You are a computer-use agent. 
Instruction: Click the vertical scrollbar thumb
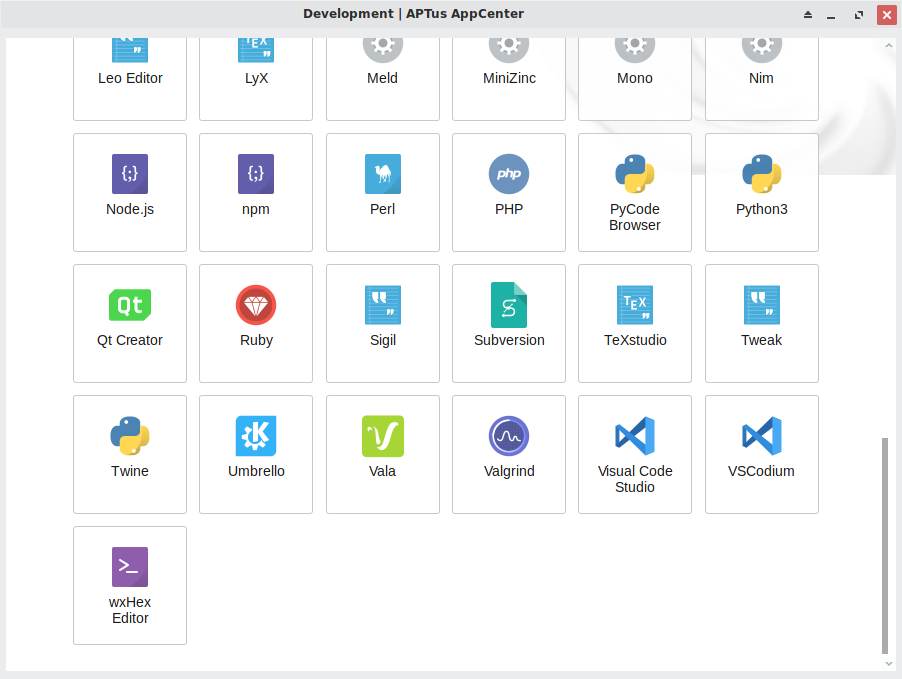(x=885, y=546)
